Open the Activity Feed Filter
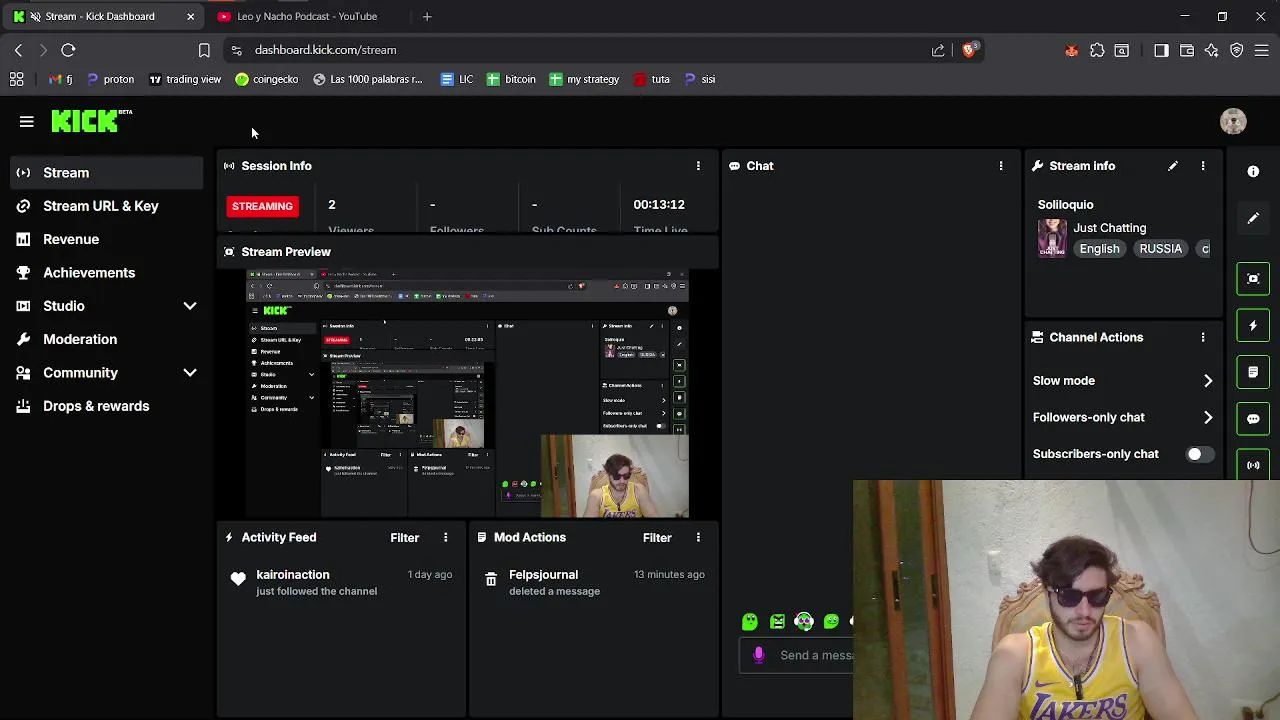 click(404, 538)
